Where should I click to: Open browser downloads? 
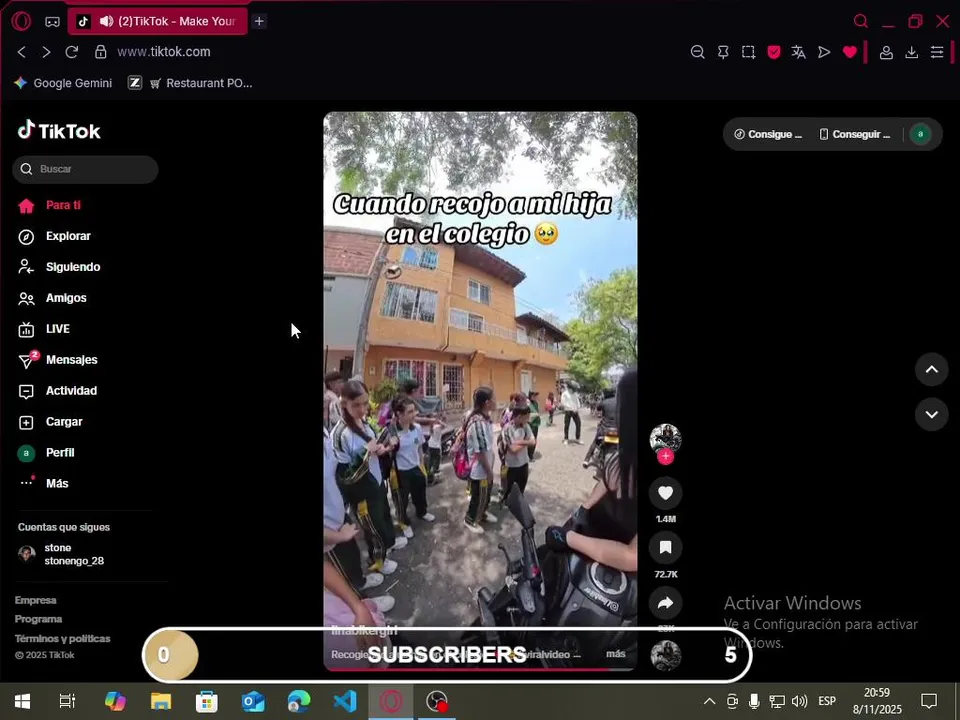pyautogui.click(x=912, y=53)
